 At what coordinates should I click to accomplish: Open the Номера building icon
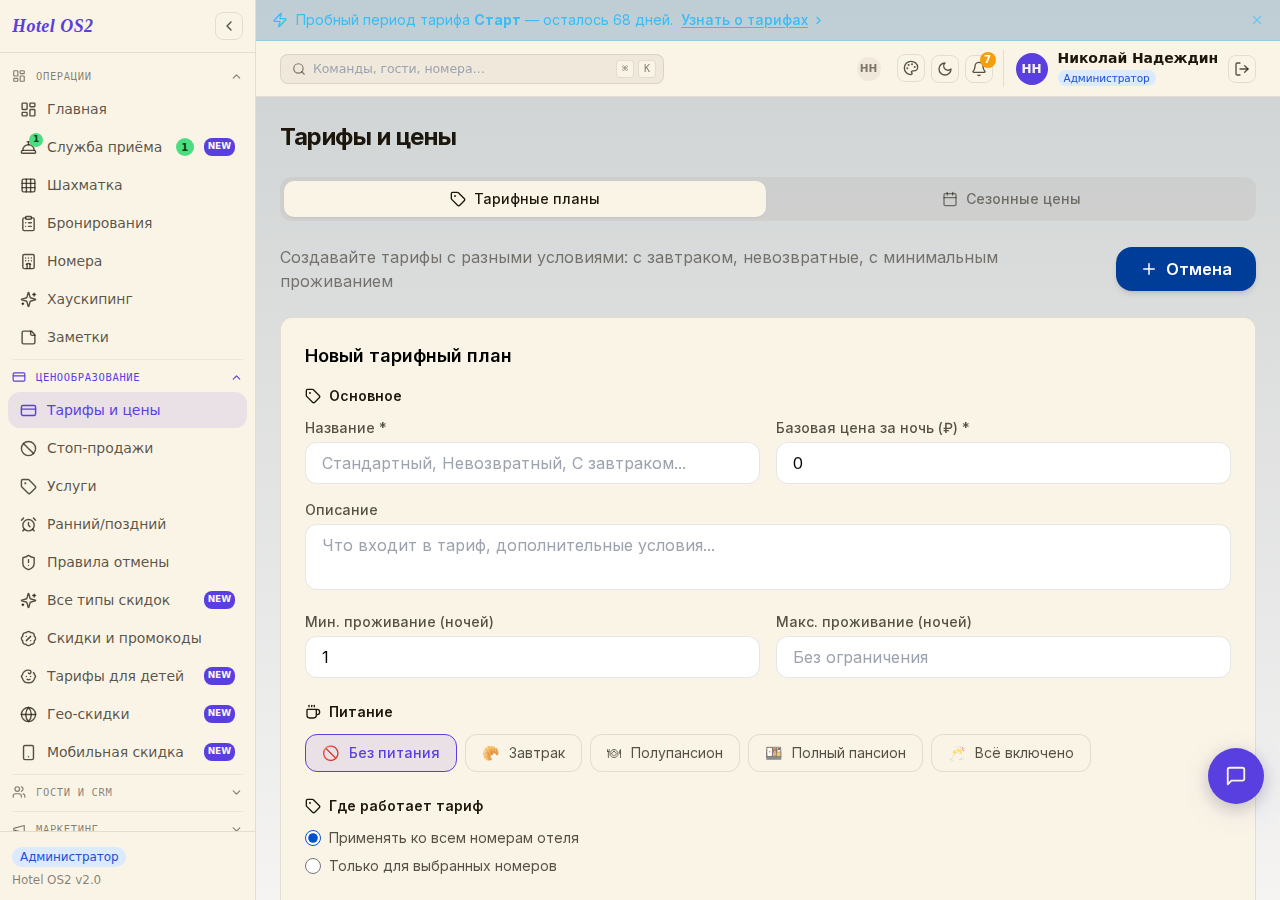coord(28,261)
